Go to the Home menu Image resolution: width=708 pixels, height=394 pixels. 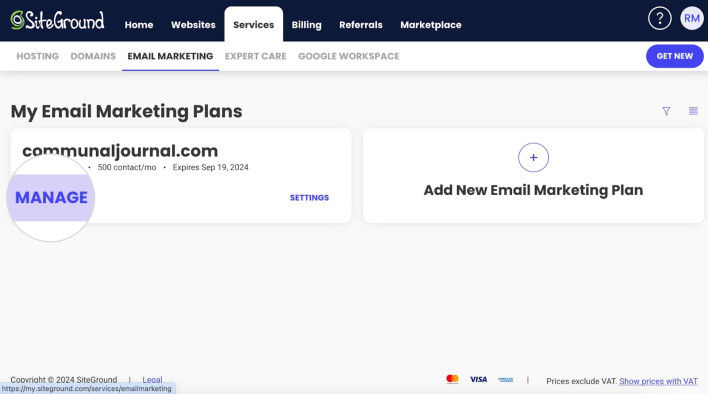click(139, 25)
